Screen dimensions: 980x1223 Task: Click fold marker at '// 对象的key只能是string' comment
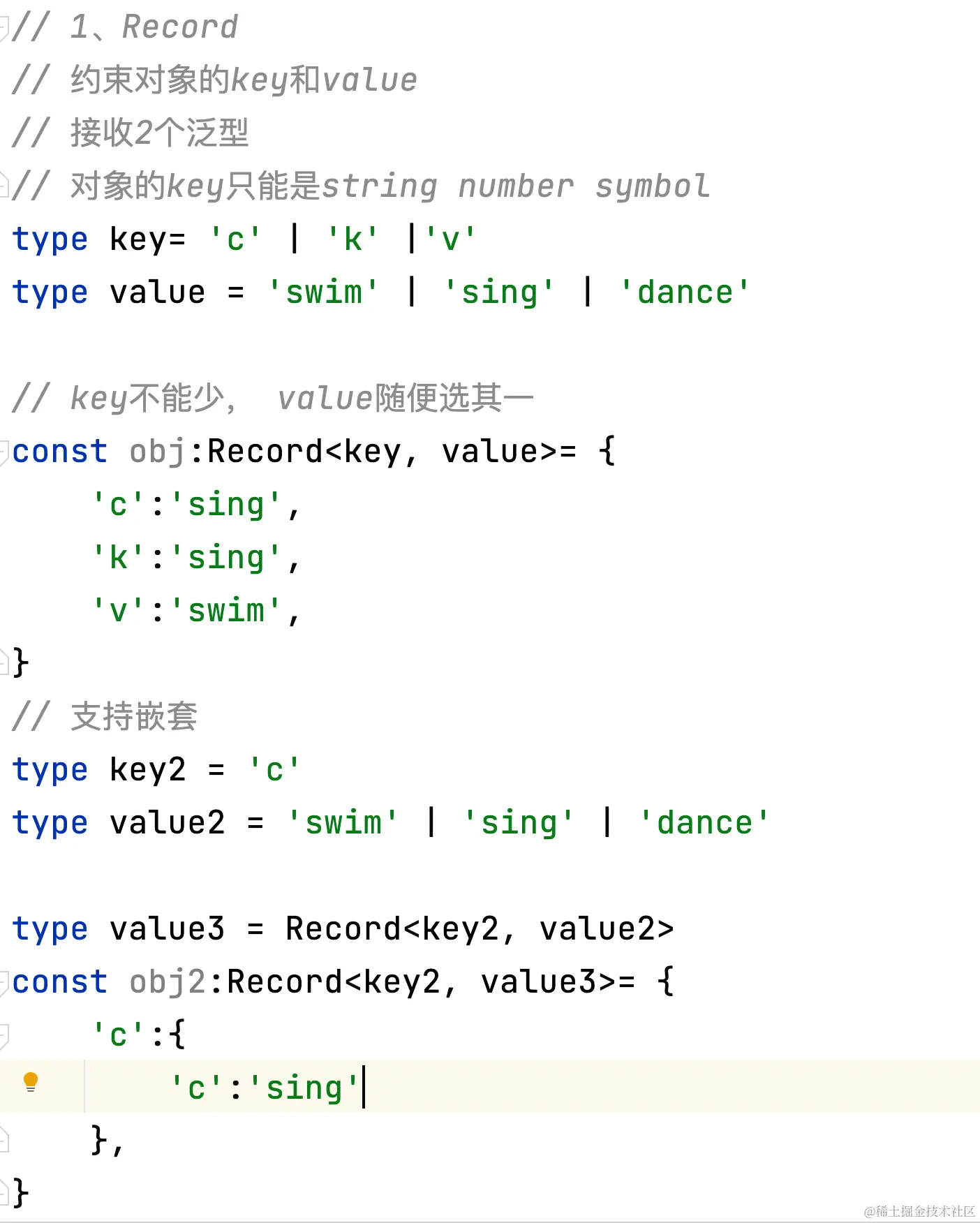pyautogui.click(x=3, y=186)
